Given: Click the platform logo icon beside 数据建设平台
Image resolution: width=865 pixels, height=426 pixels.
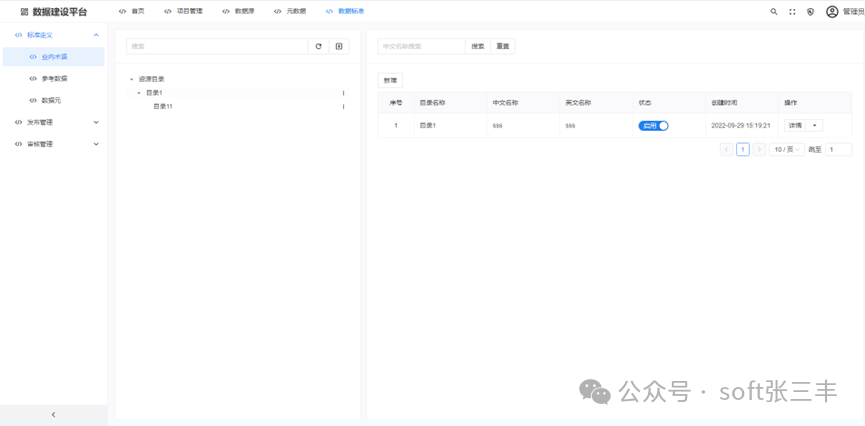Looking at the screenshot, I should [x=24, y=12].
